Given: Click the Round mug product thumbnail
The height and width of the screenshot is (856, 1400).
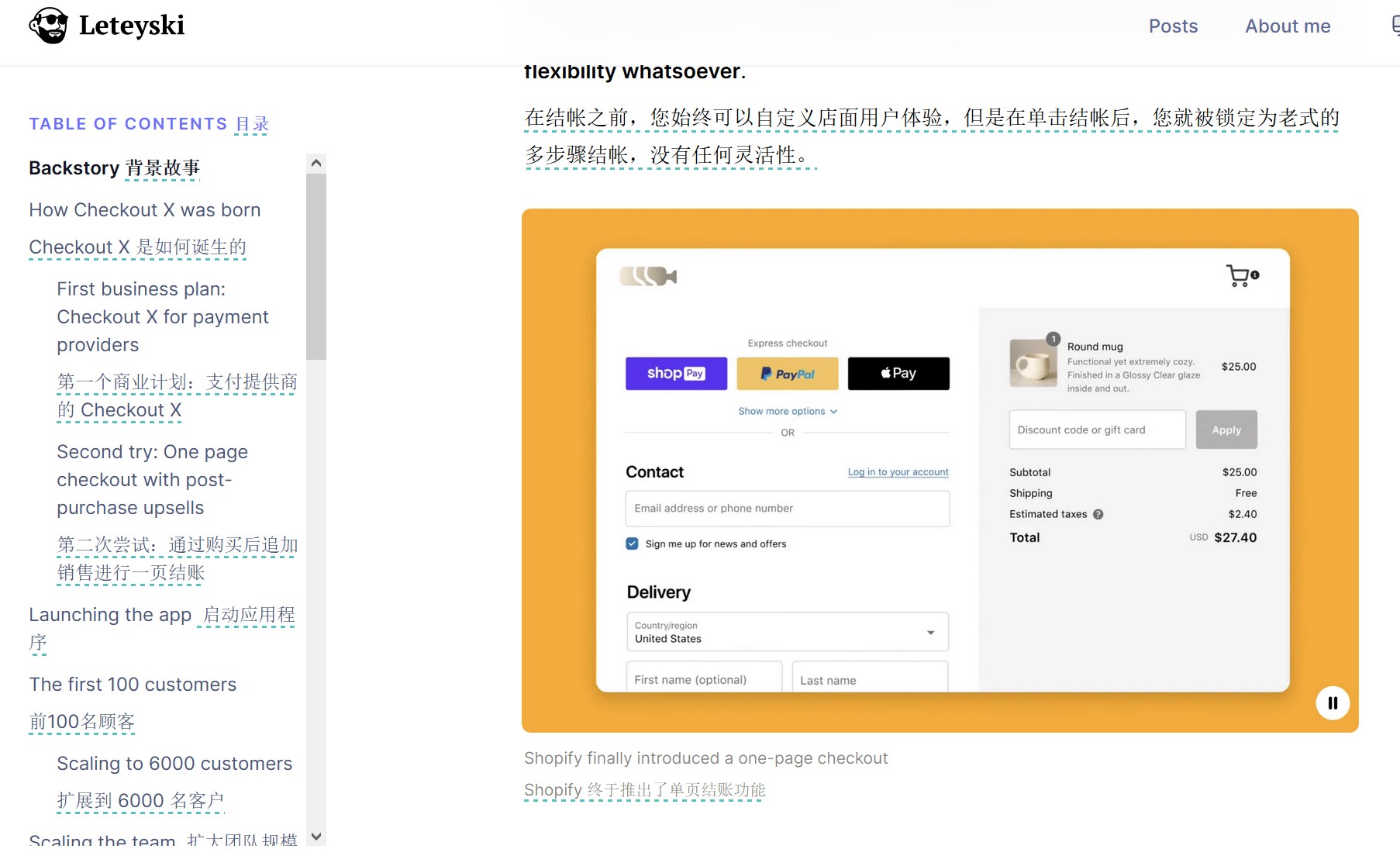Looking at the screenshot, I should 1033,363.
